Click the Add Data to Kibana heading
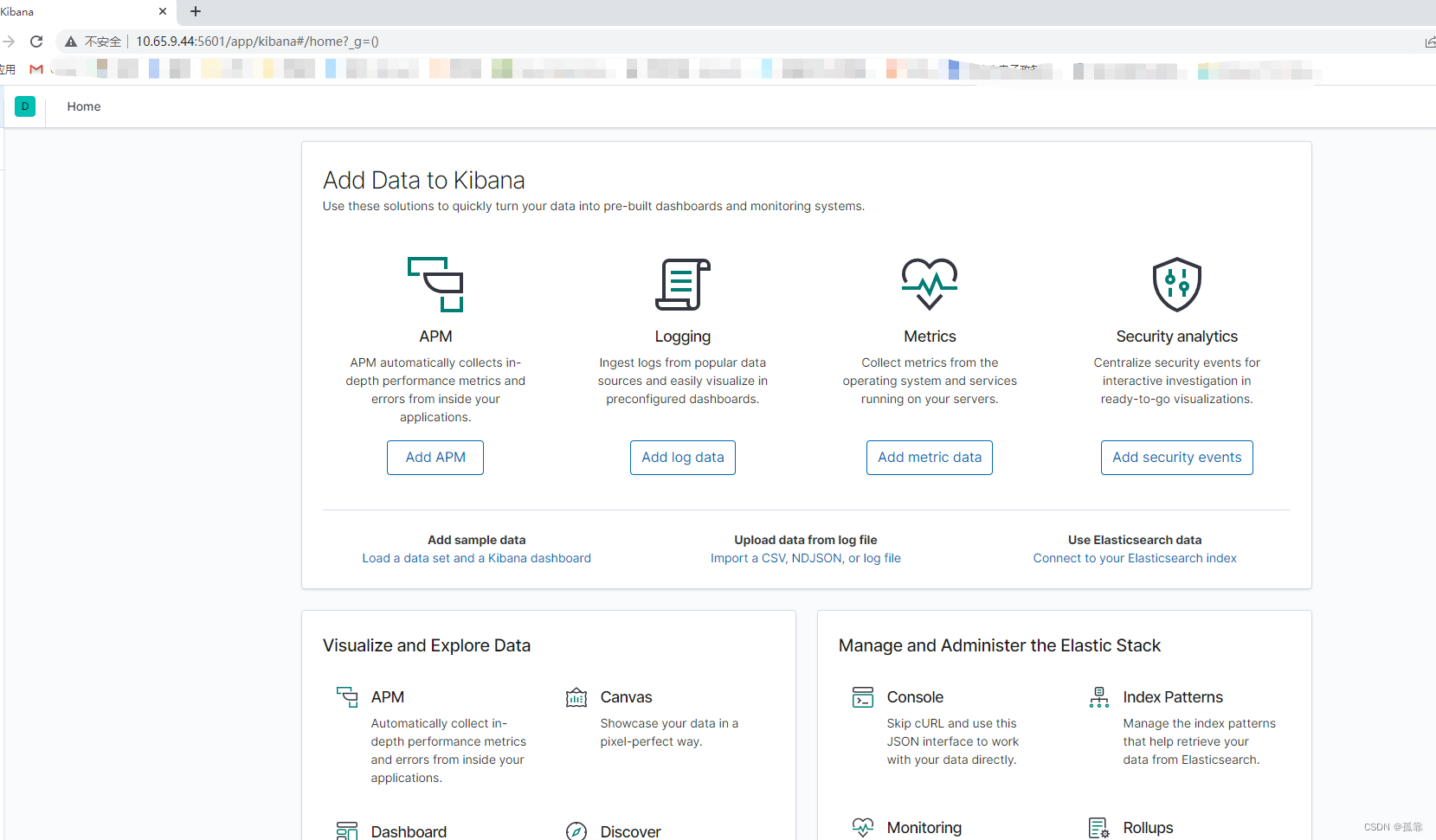1436x840 pixels. [424, 180]
